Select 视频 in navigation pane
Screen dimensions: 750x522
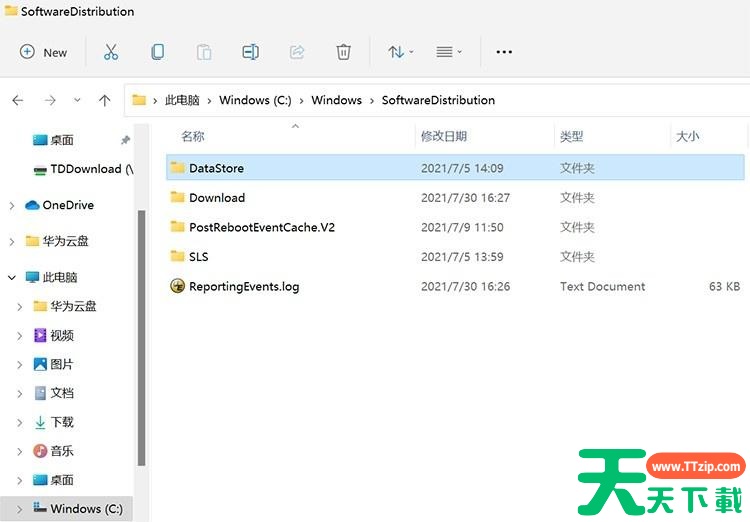54,335
